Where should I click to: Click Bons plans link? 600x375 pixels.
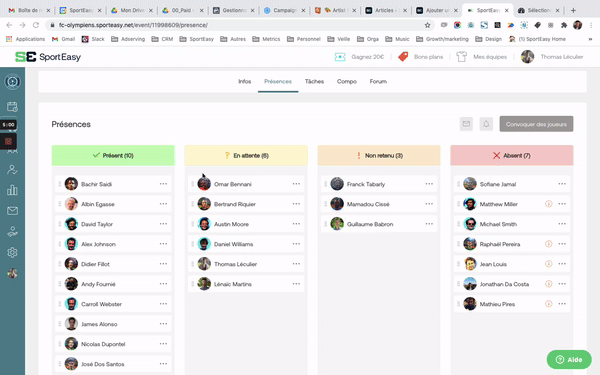428,57
